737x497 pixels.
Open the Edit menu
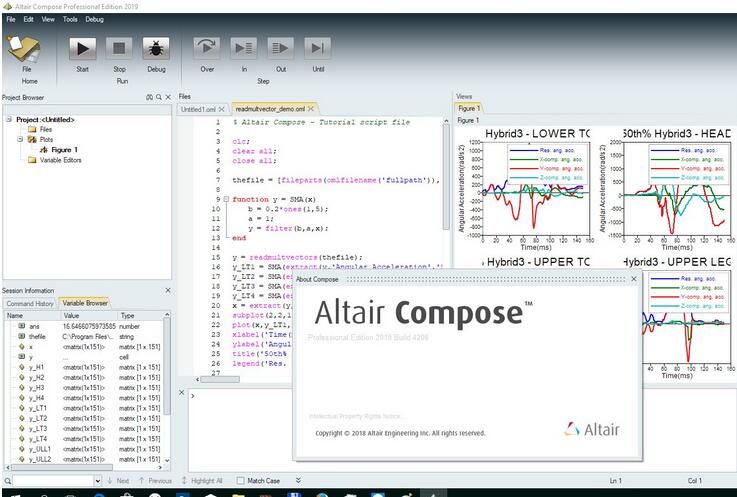pos(29,19)
